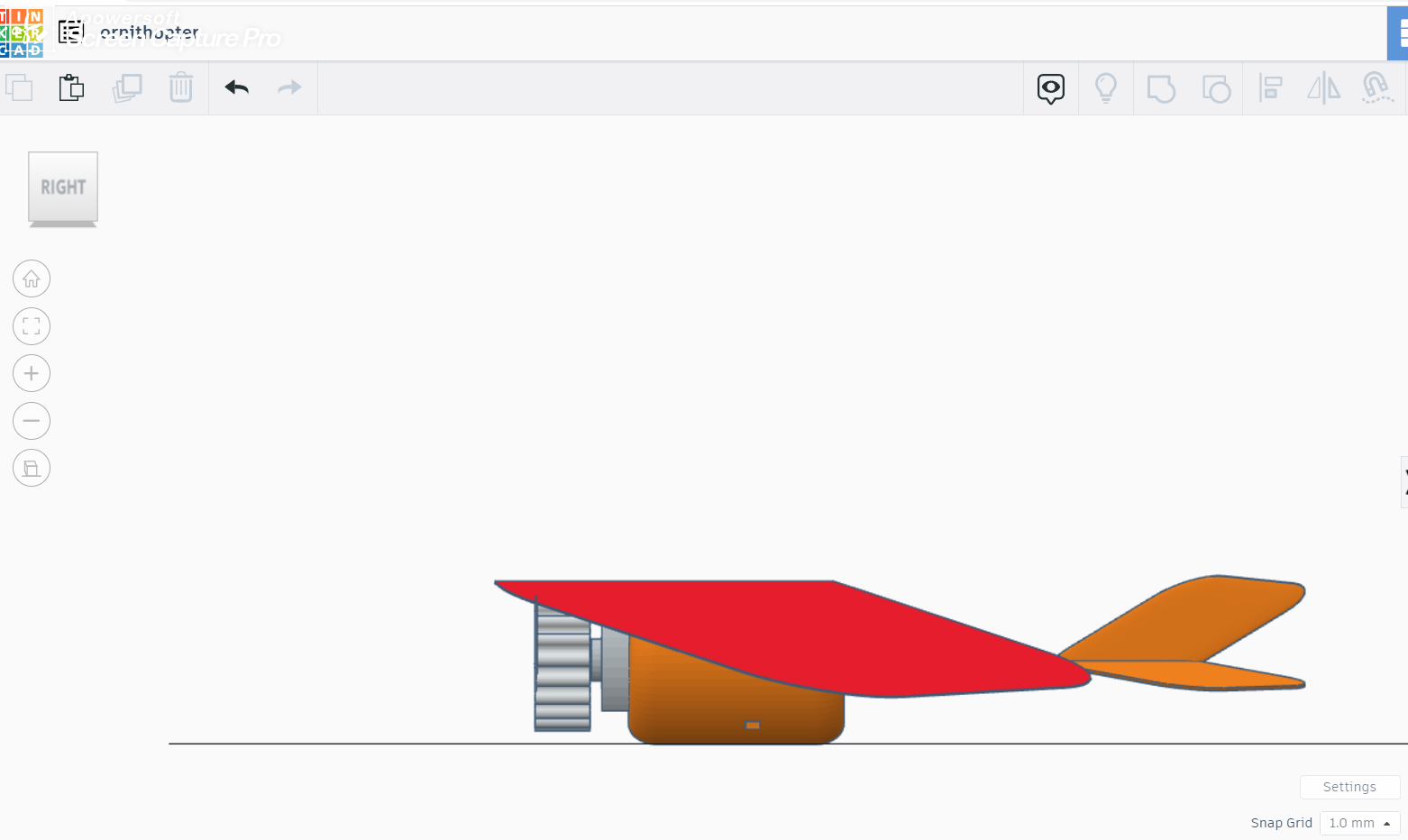
Task: Undo the last action
Action: [x=236, y=87]
